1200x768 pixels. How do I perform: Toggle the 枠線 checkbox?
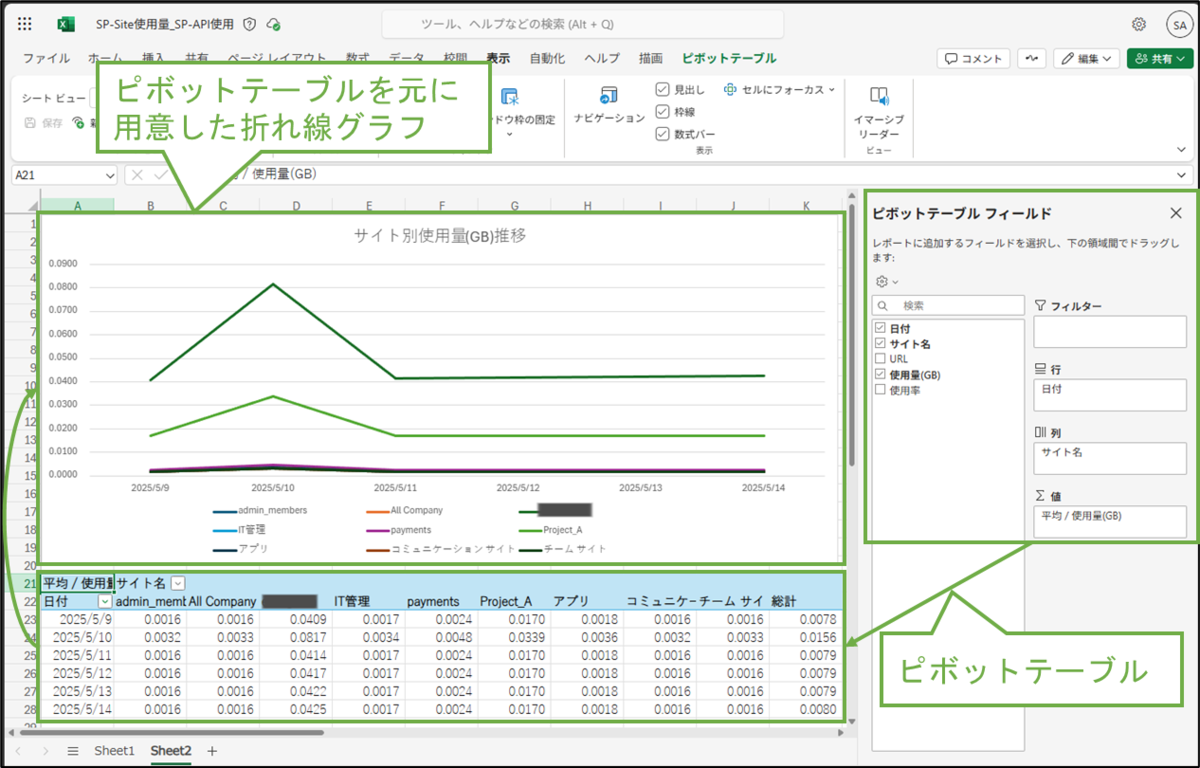click(662, 111)
